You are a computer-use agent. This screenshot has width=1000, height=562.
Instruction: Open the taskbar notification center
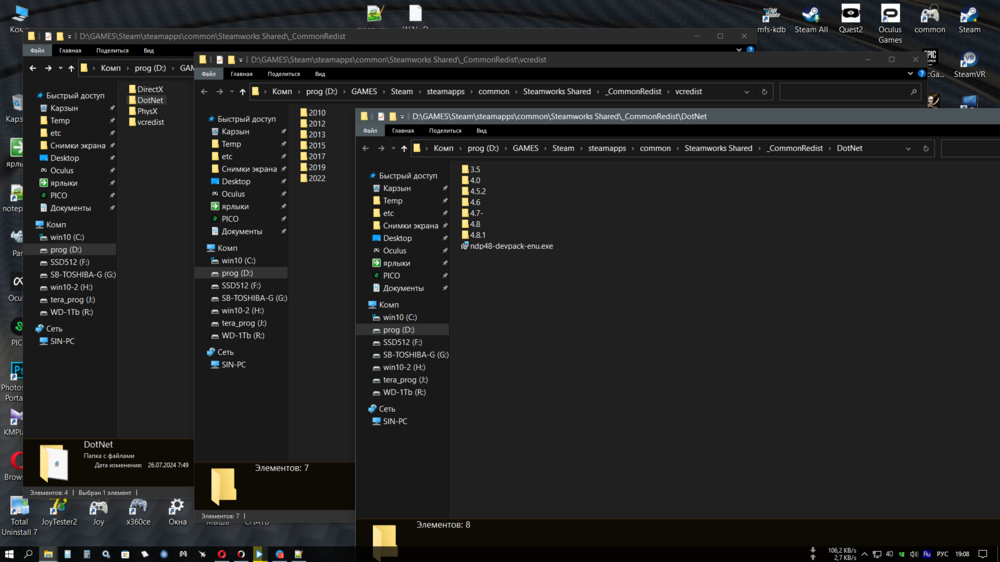(x=983, y=554)
